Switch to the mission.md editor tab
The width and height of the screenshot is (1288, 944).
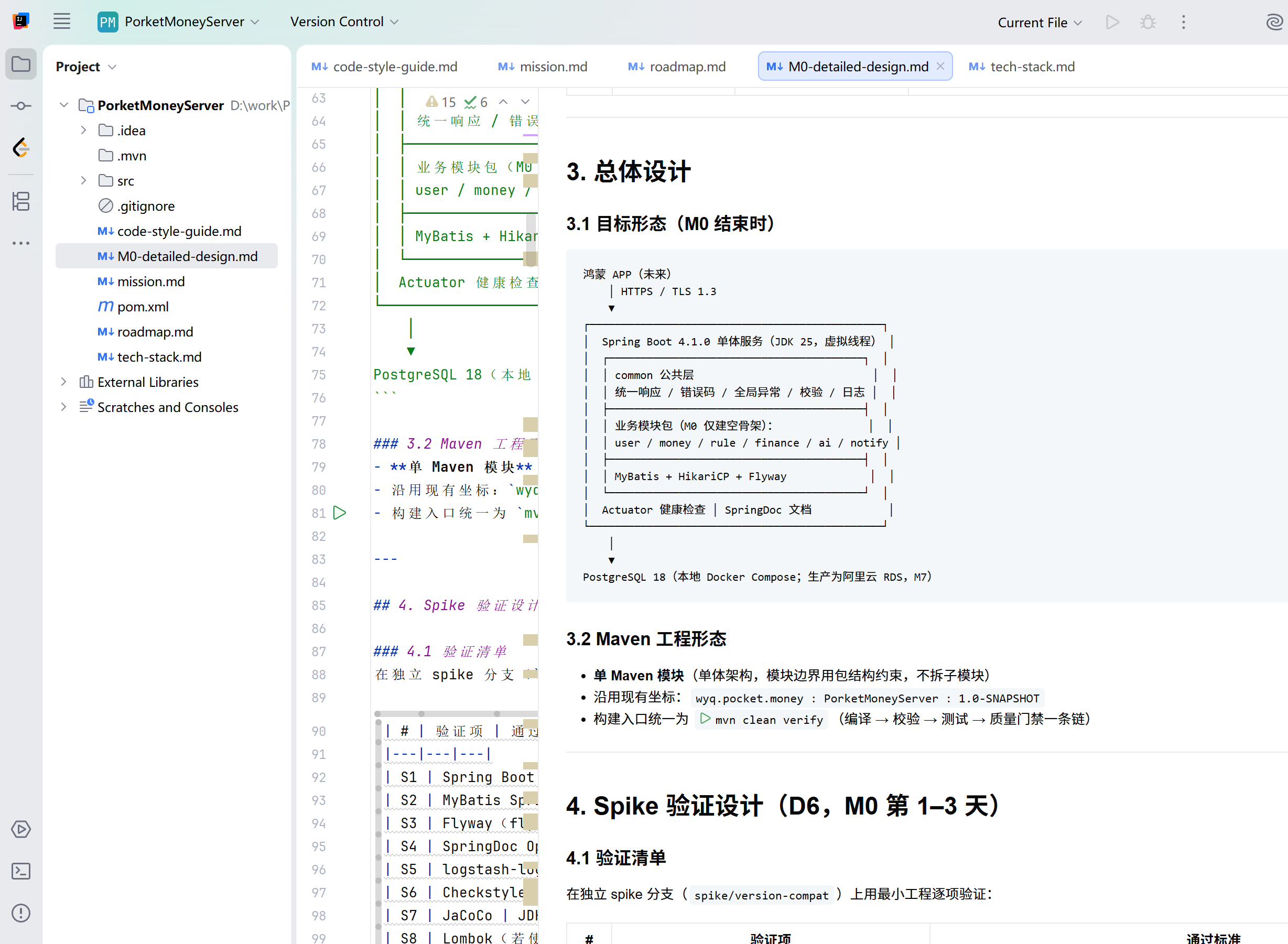click(542, 66)
